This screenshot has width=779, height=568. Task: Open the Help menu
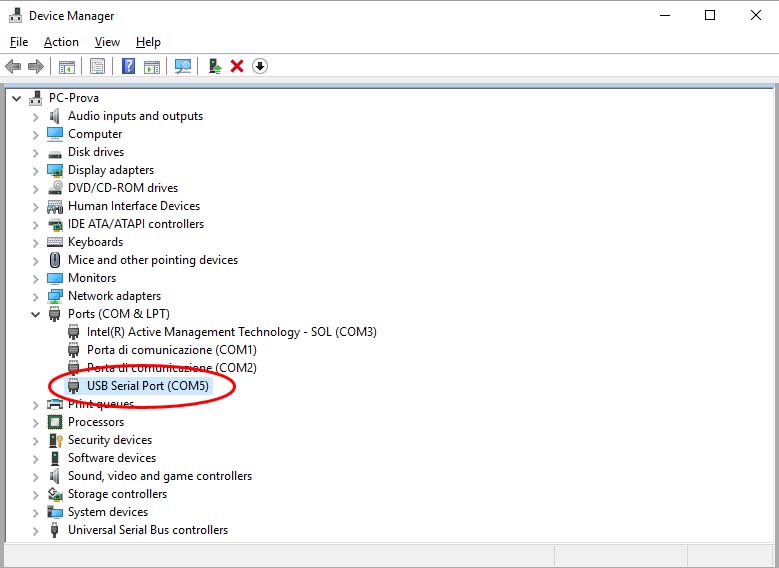tap(148, 42)
